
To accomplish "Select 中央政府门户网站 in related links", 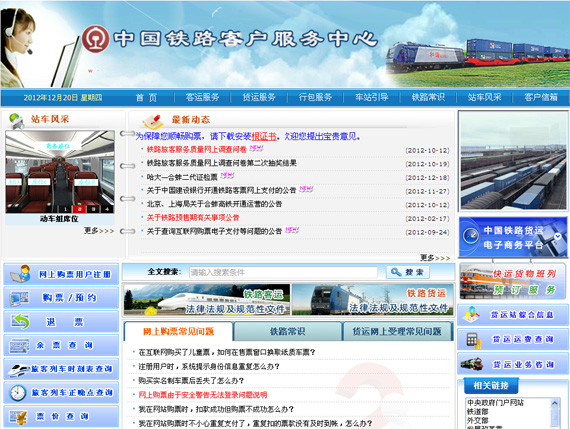I will [x=495, y=403].
